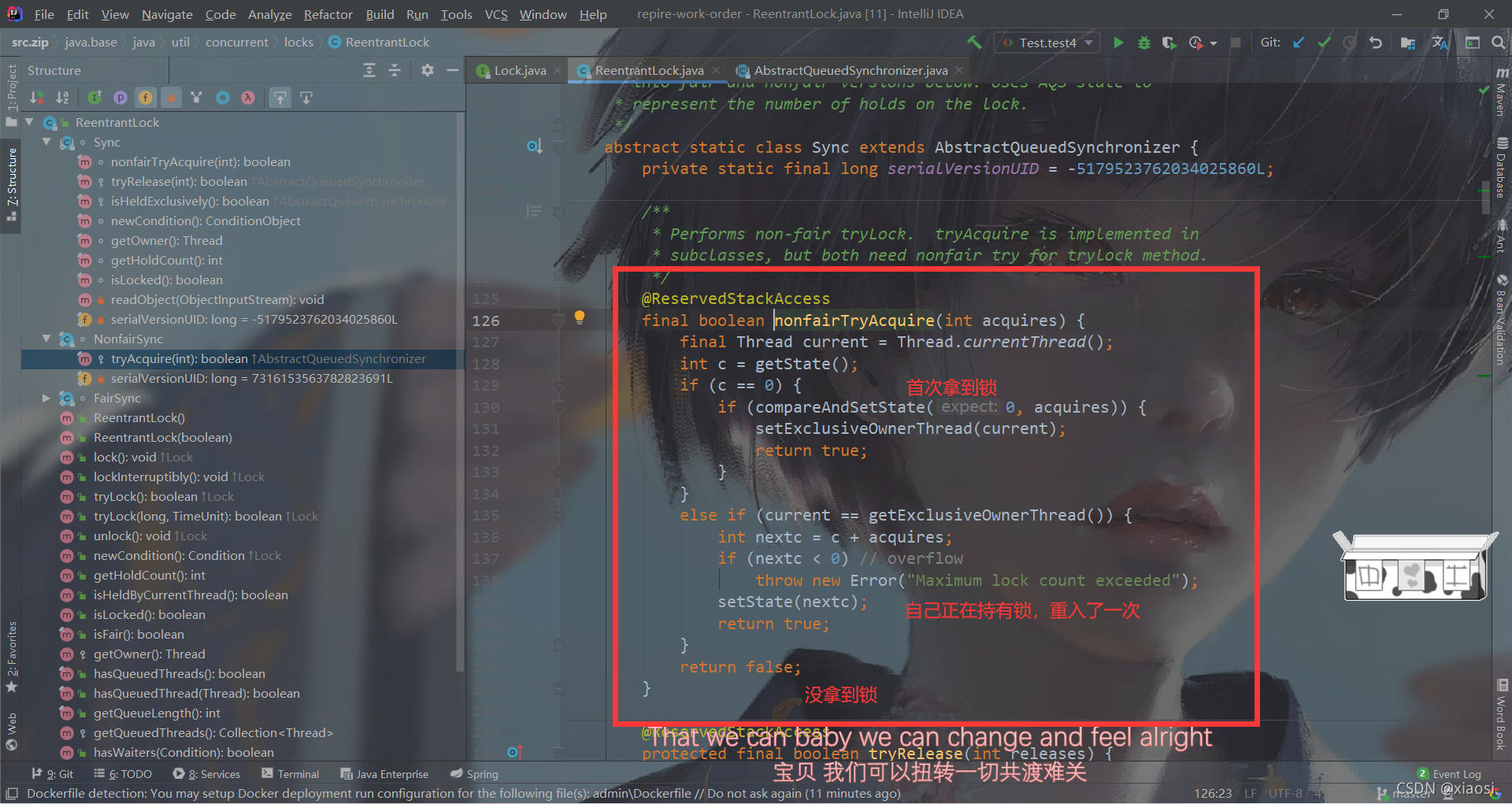Screen dimensions: 1512x804
Task: Build the project with the hammer icon
Action: 974,43
